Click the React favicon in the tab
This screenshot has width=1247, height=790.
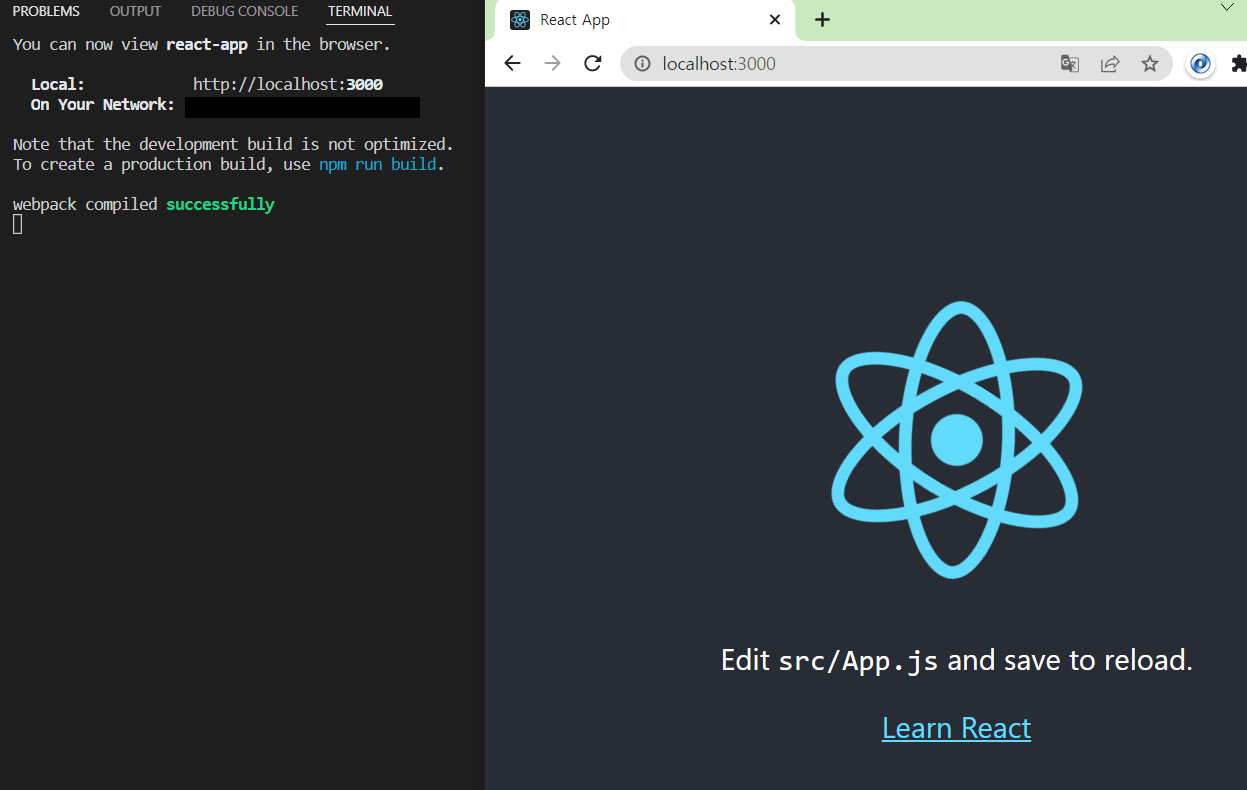click(x=520, y=20)
